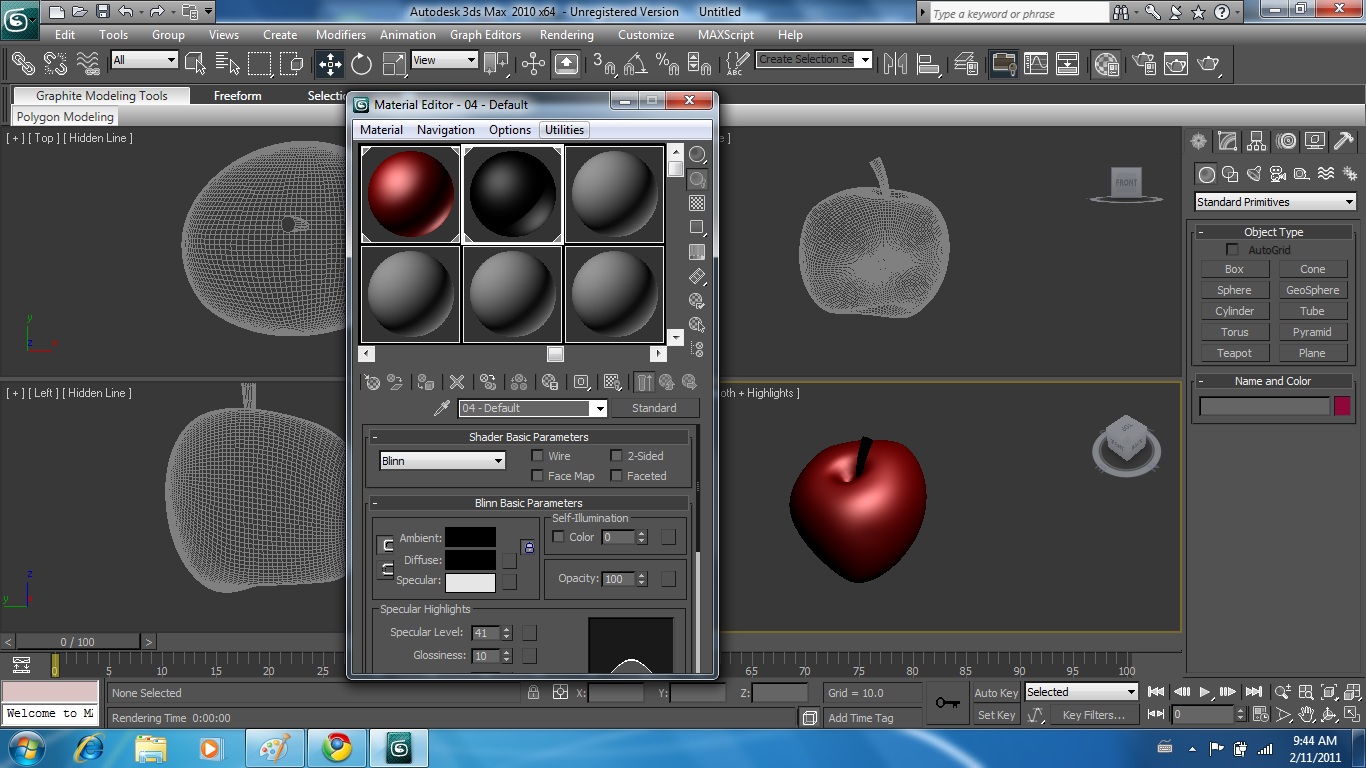Choose the Select and Rotate tool

(361, 64)
